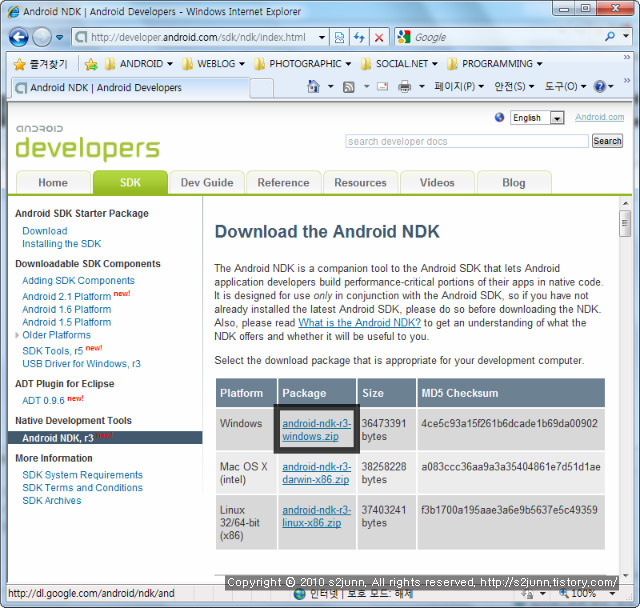Select the SDK tab
Screen dimensions: 640x608
130,182
